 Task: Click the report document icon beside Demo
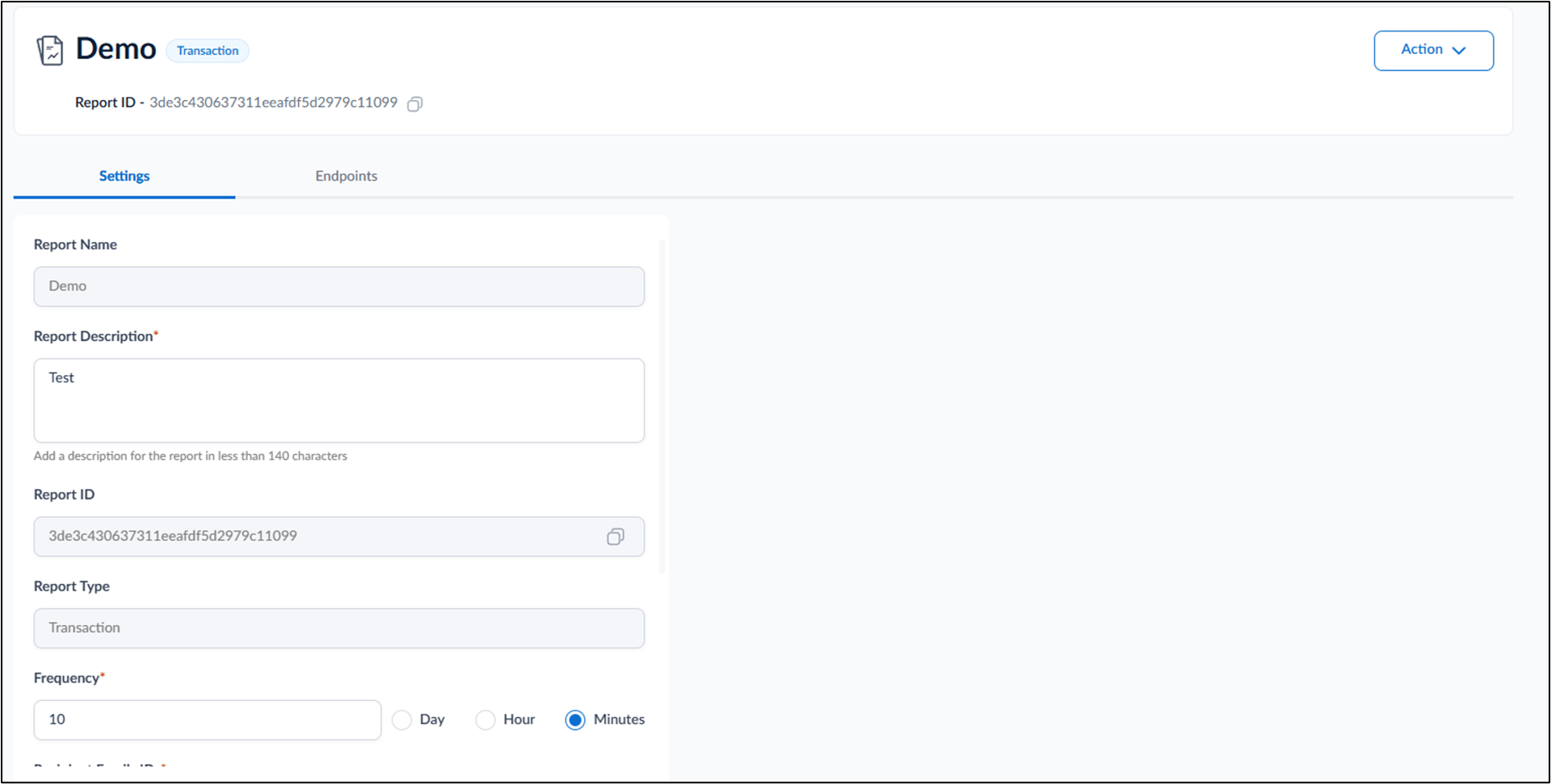[x=50, y=51]
